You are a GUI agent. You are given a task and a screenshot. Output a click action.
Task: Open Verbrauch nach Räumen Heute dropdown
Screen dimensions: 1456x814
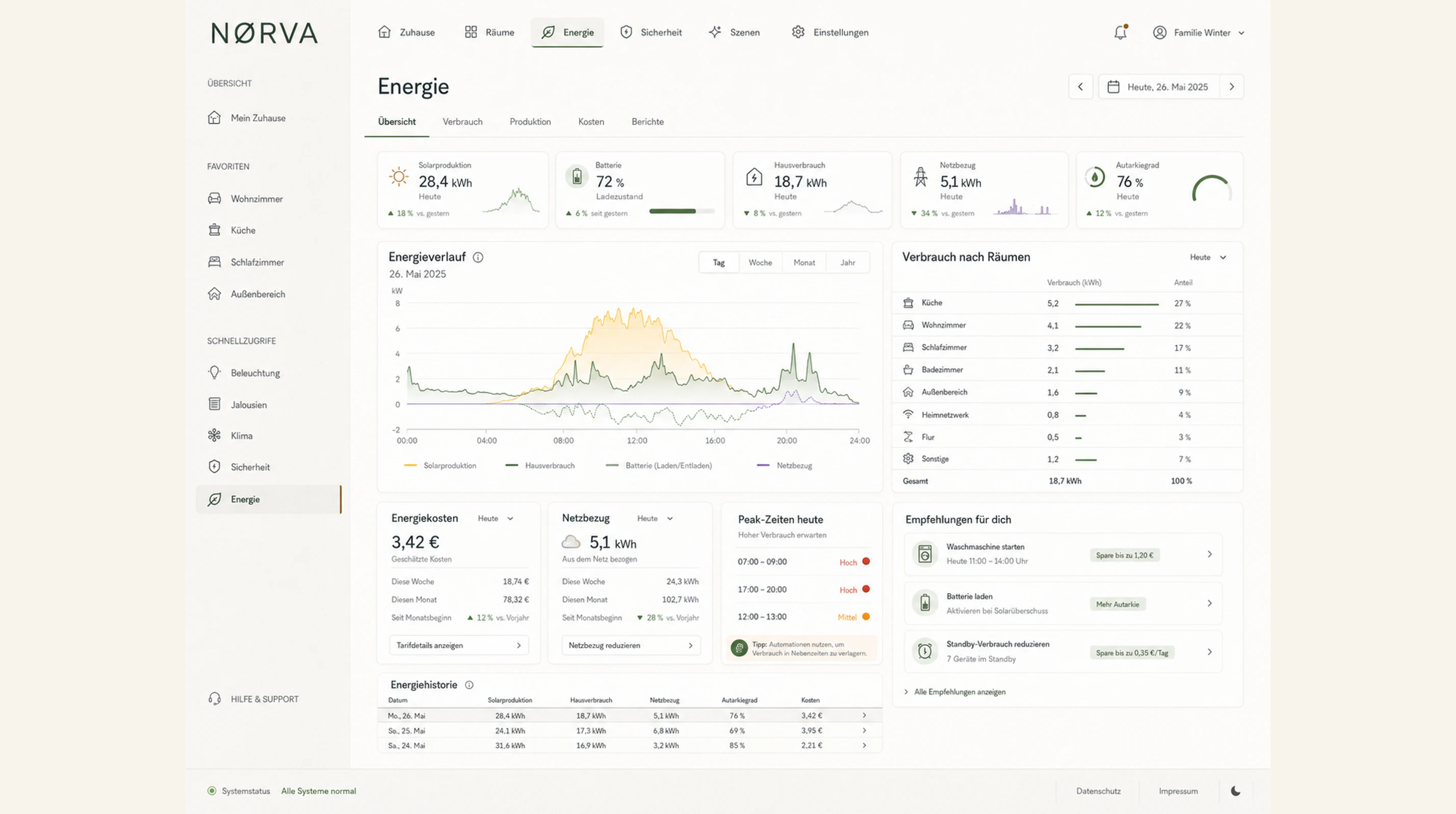click(1208, 257)
